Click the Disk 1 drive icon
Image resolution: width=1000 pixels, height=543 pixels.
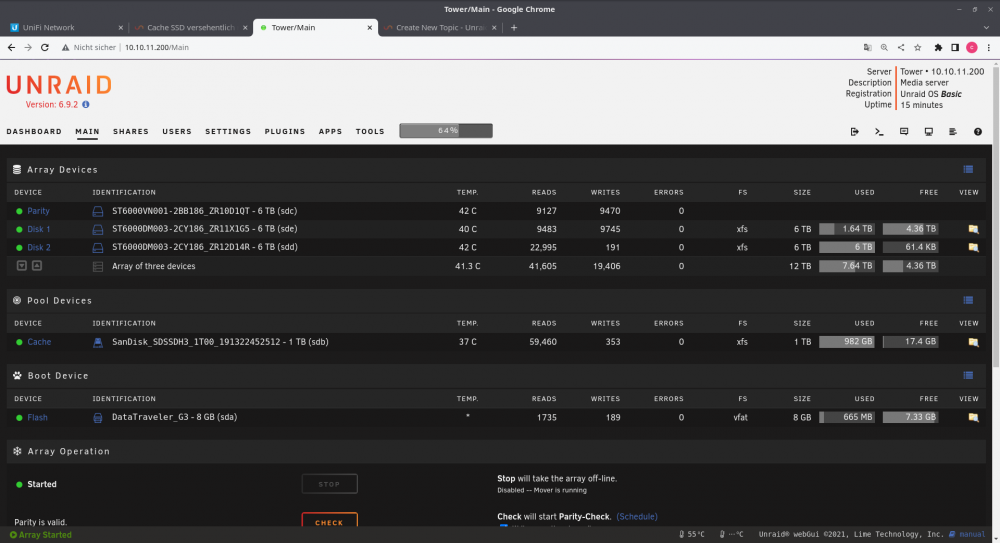point(98,229)
